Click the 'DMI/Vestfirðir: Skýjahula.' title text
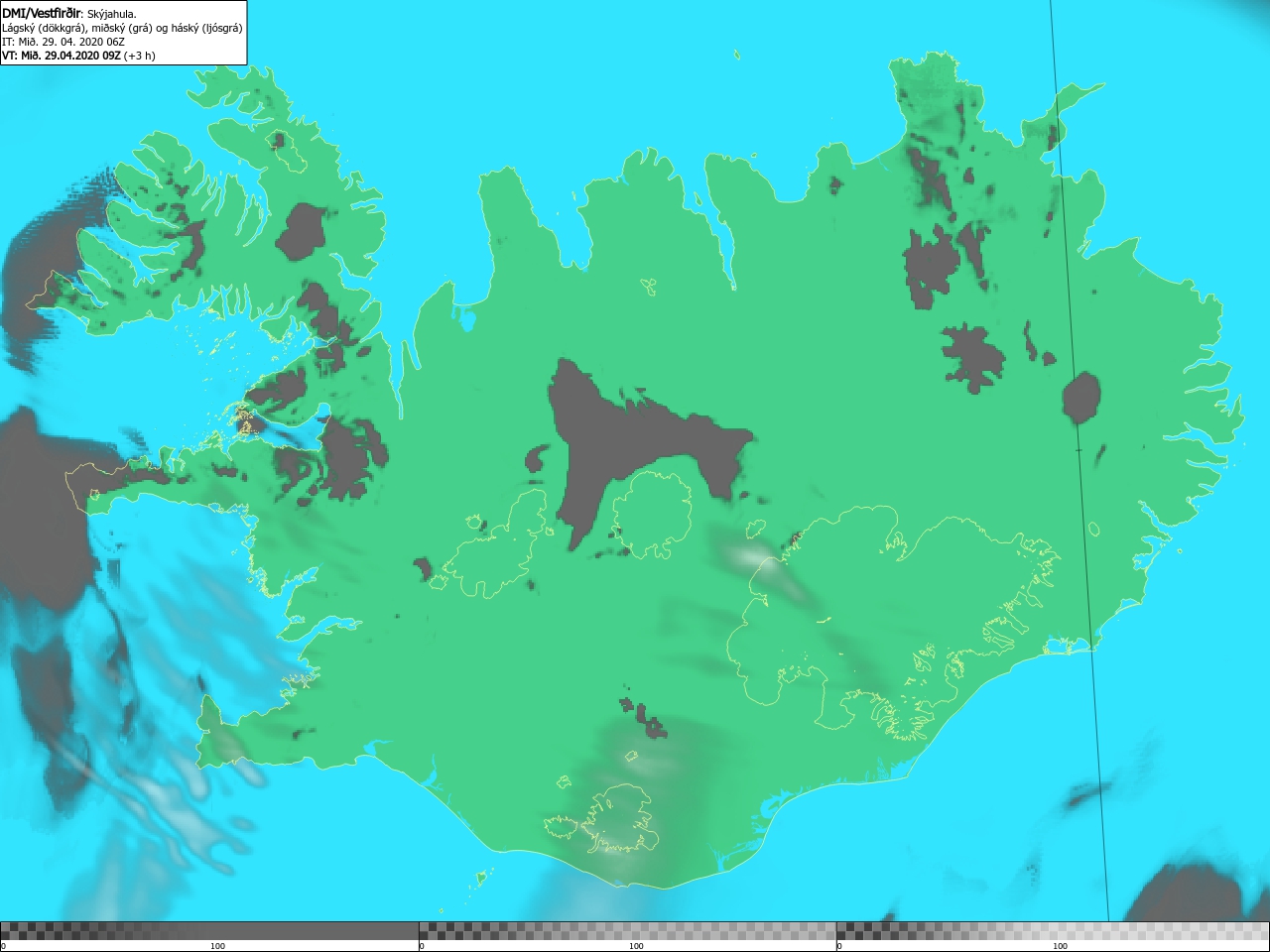The width and height of the screenshot is (1270, 952). click(x=69, y=14)
